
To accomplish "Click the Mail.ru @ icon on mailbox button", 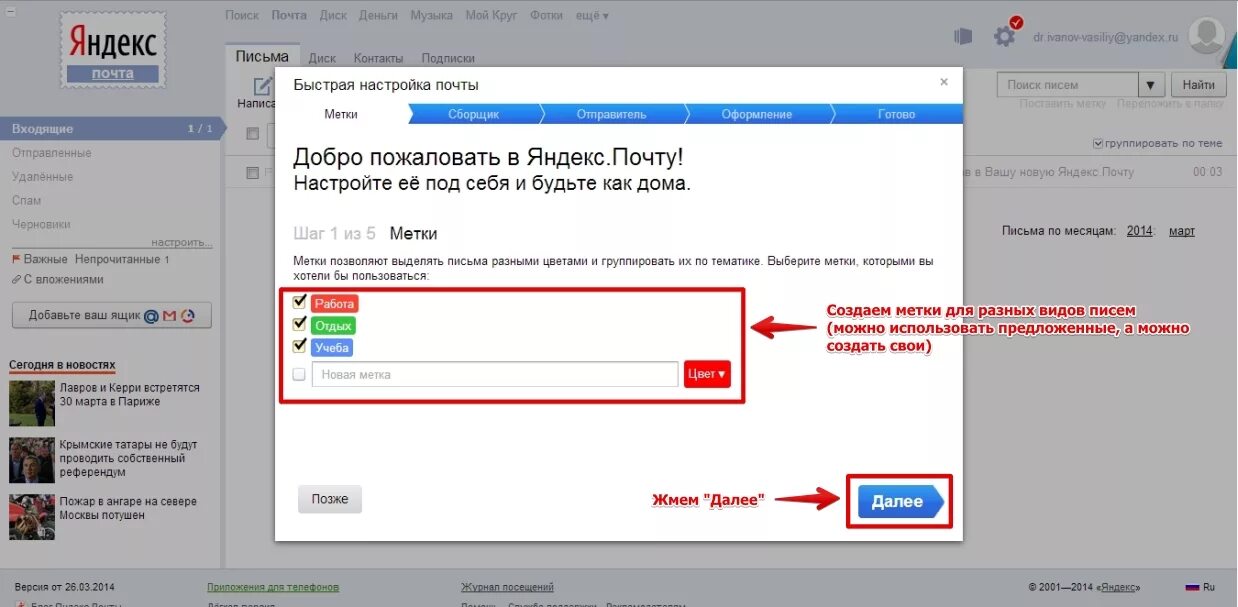I will (x=151, y=316).
